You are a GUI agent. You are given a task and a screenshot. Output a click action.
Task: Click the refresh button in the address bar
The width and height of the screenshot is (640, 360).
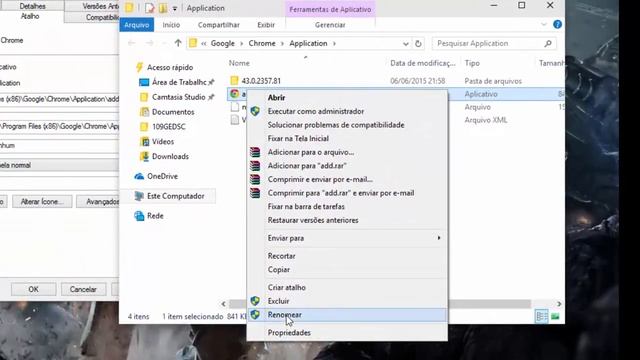click(418, 43)
